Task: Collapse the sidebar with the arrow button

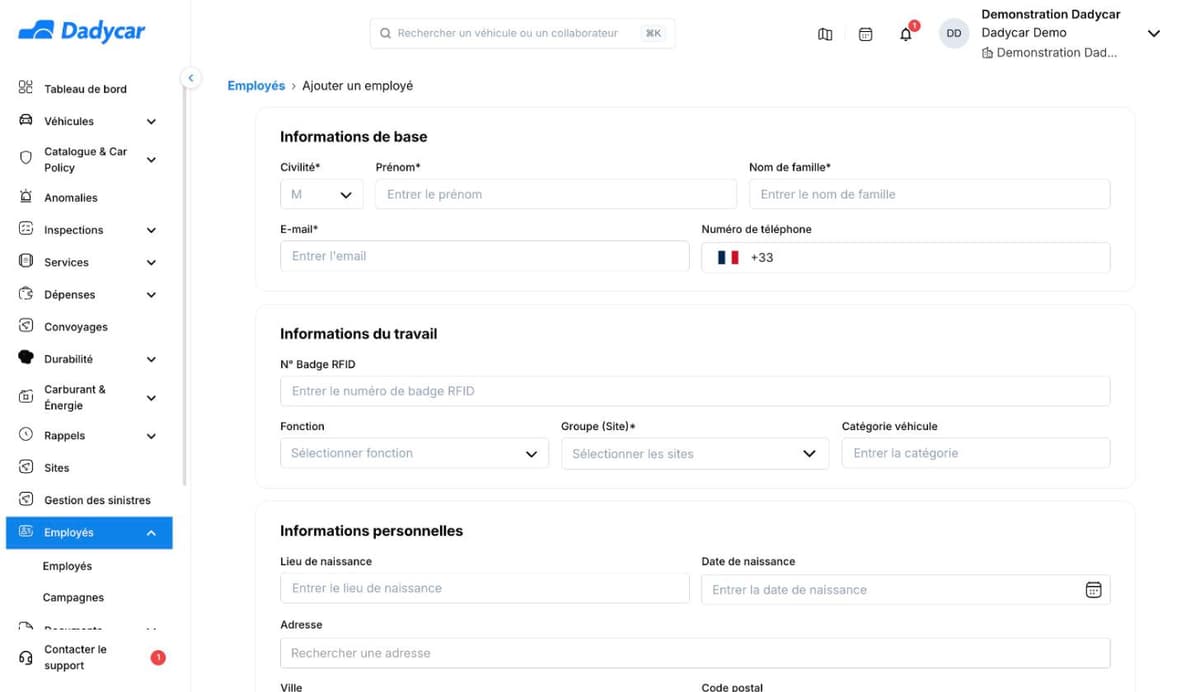Action: (190, 78)
